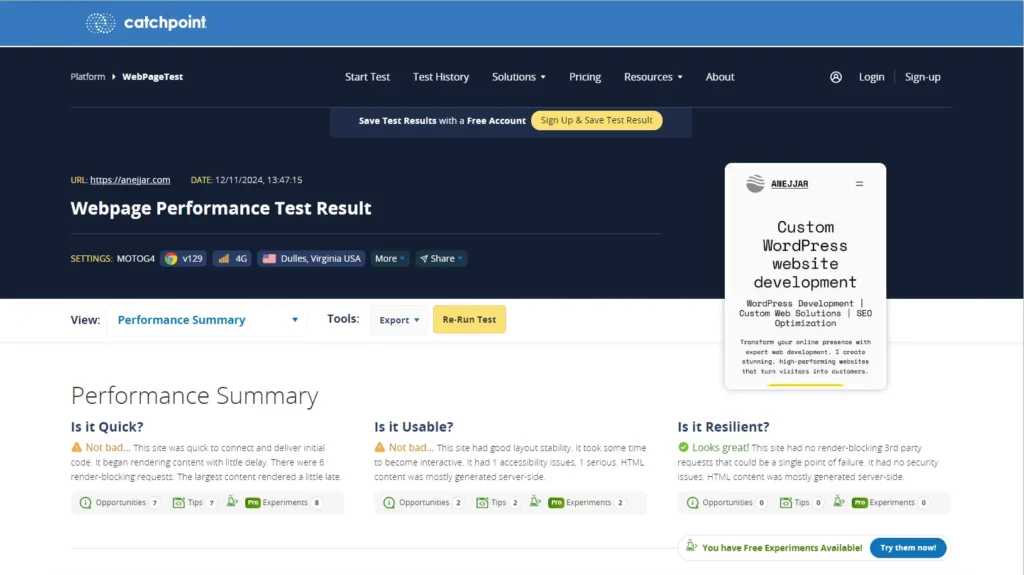This screenshot has width=1024, height=575.
Task: Open the Export tools dropdown
Action: click(x=399, y=320)
